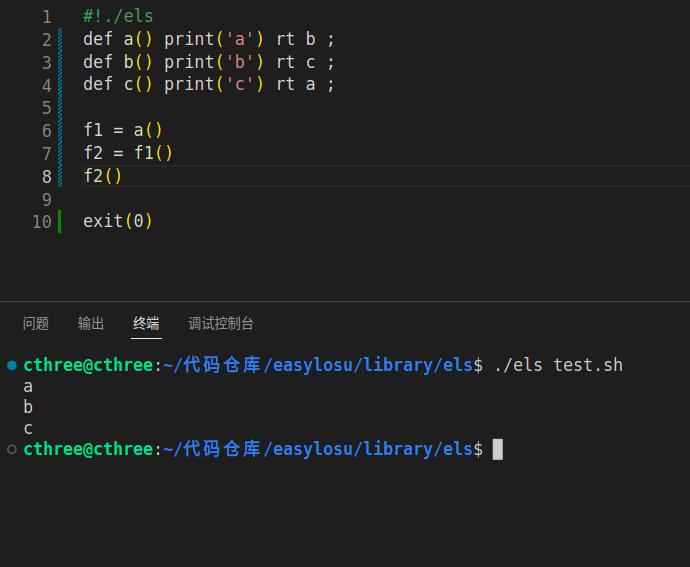Click the green change marker beside line 10
This screenshot has width=690, height=567.
[x=59, y=221]
